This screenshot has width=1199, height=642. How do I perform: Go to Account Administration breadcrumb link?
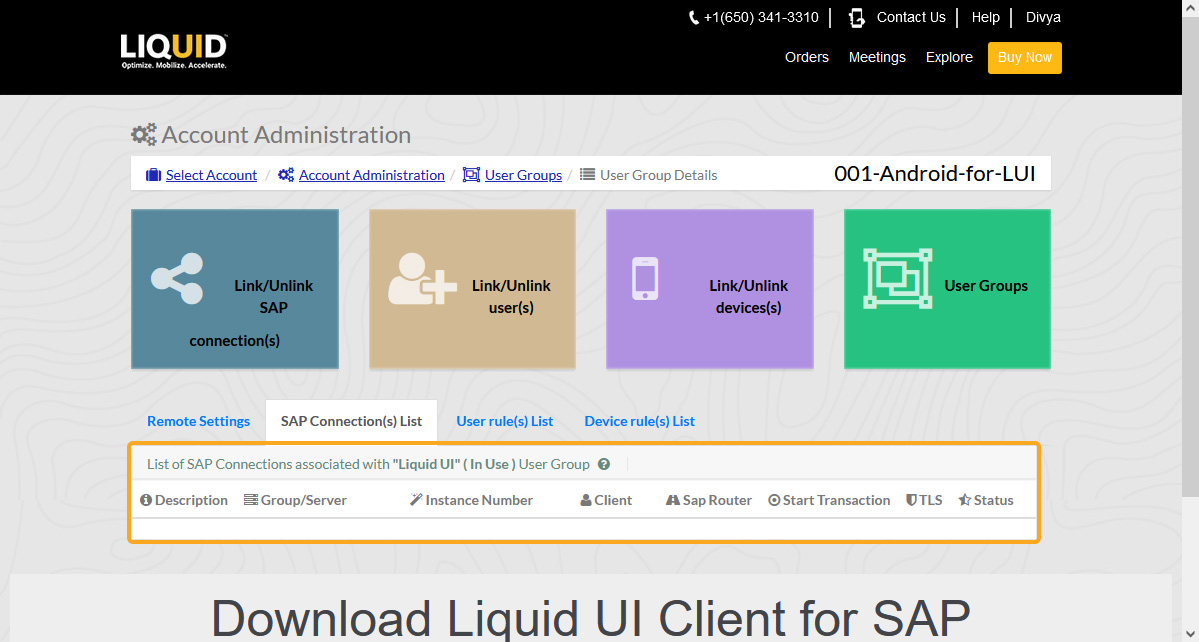coord(372,175)
